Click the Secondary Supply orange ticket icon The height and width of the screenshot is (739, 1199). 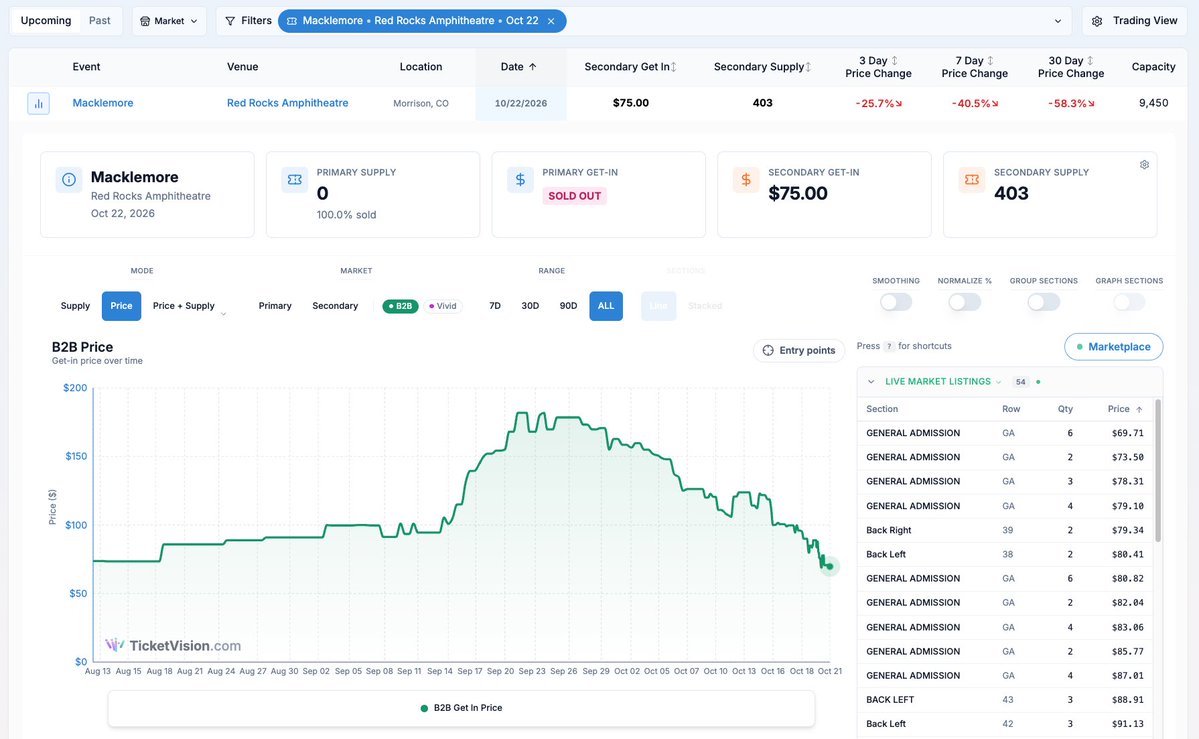coord(972,180)
